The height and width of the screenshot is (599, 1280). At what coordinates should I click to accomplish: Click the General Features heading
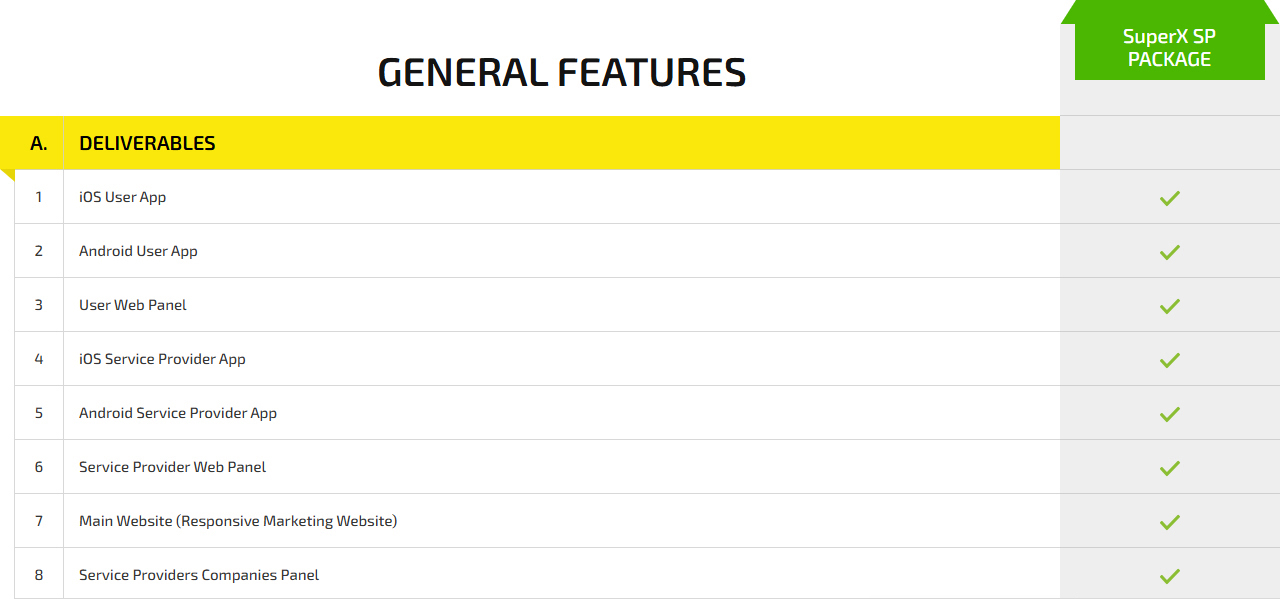point(561,73)
